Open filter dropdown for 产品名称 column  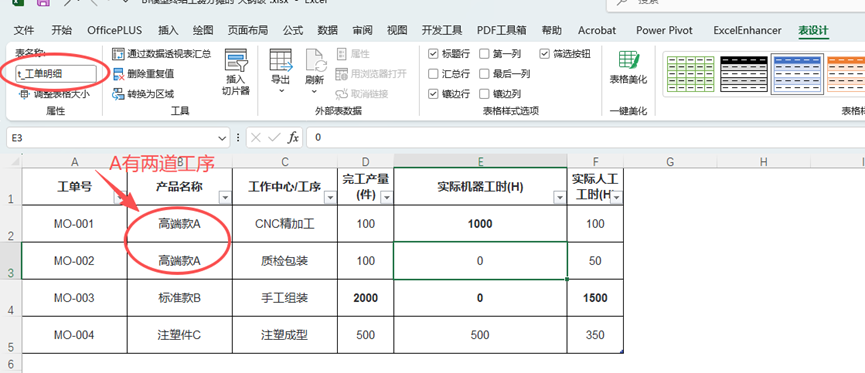(225, 198)
